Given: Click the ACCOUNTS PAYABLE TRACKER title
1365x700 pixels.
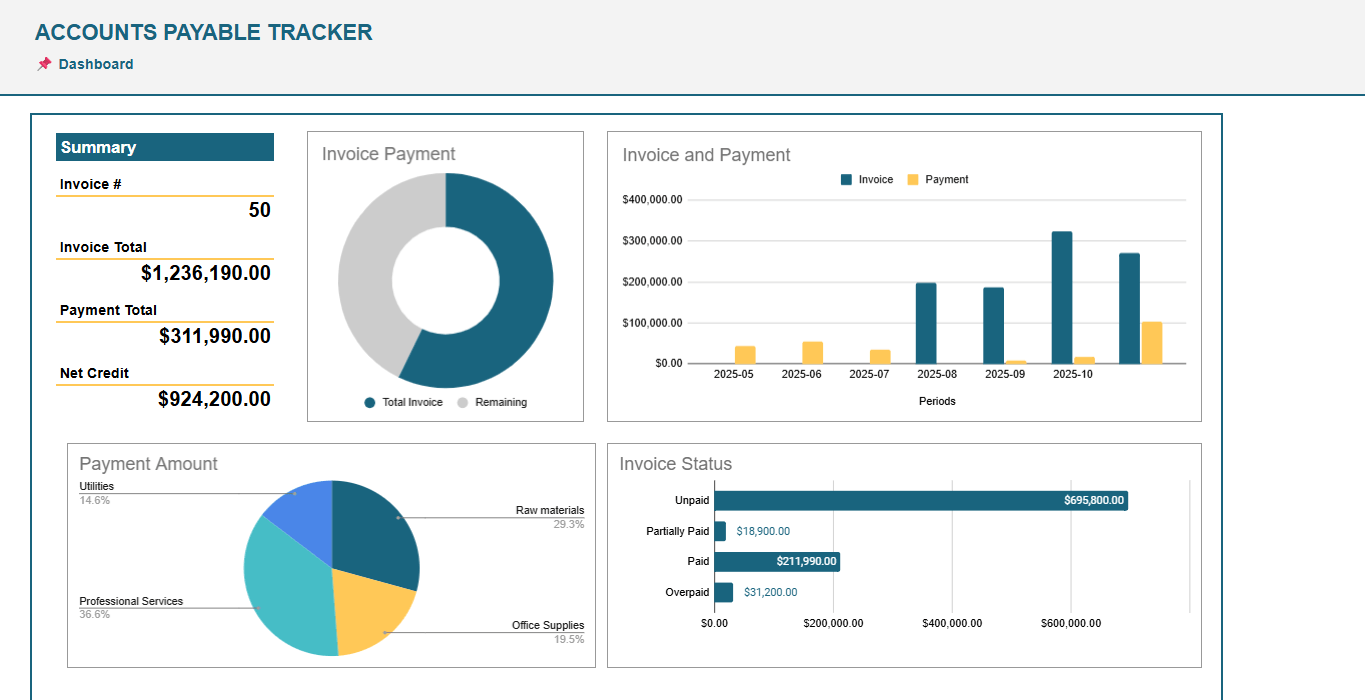Looking at the screenshot, I should (x=204, y=32).
